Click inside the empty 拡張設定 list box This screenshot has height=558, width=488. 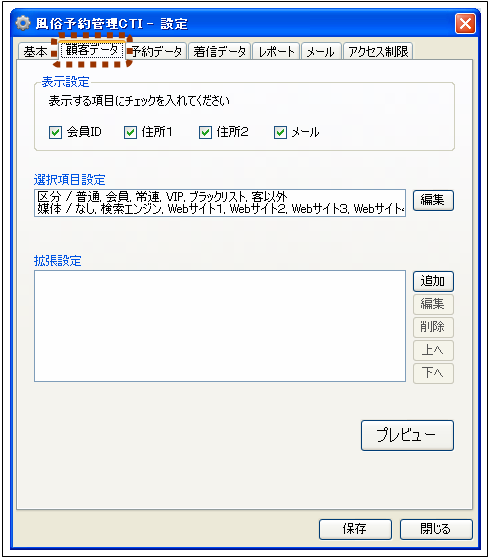[x=220, y=326]
